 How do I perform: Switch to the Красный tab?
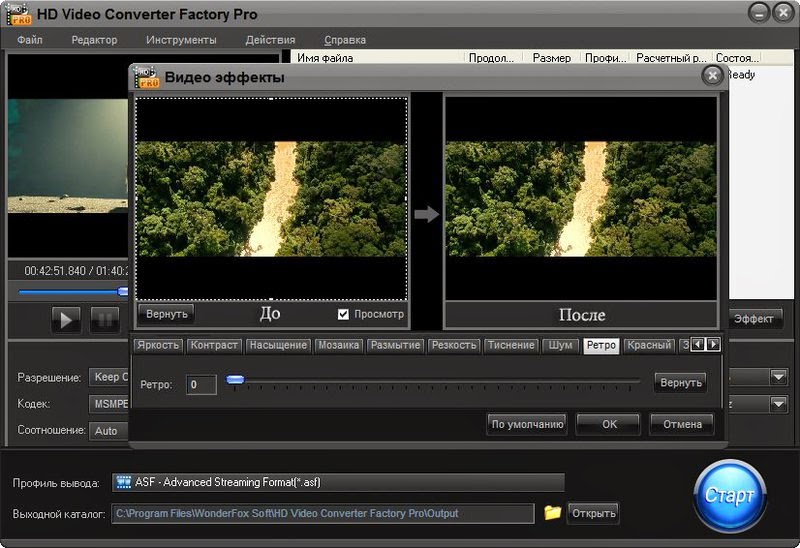(649, 345)
